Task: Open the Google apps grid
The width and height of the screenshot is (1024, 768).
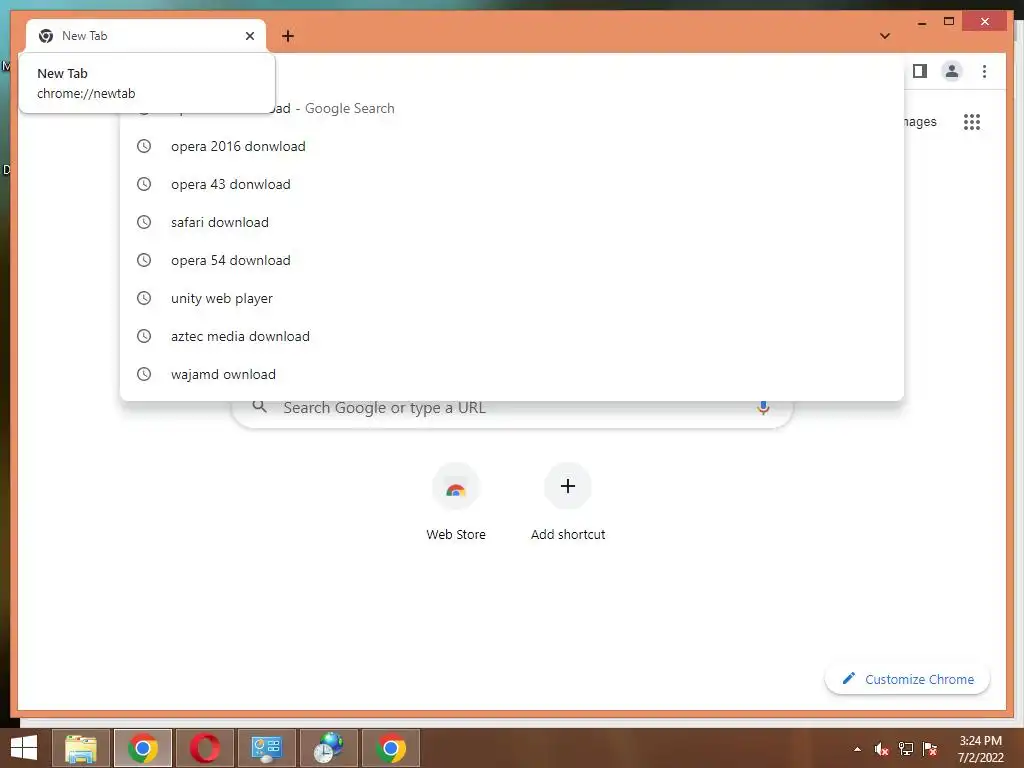Action: point(972,122)
